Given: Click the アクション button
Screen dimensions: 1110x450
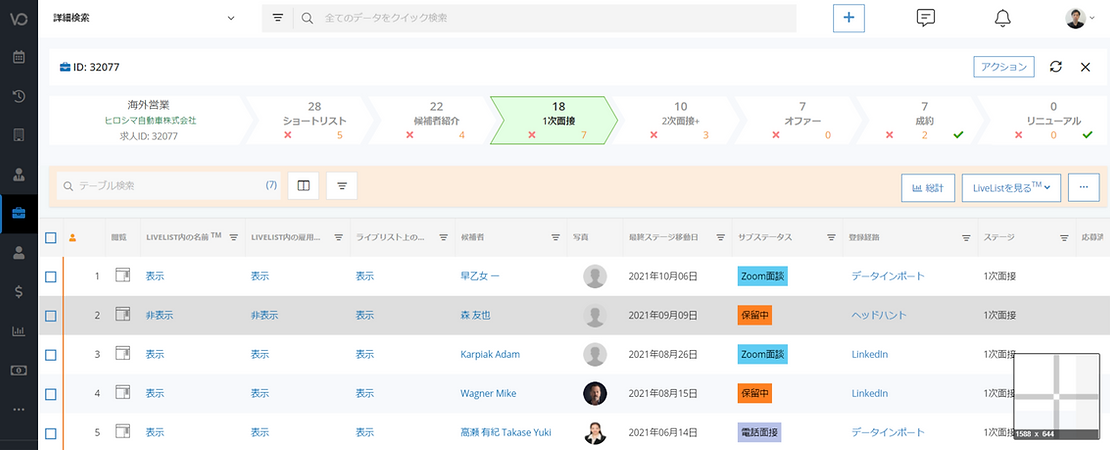Looking at the screenshot, I should [1004, 67].
